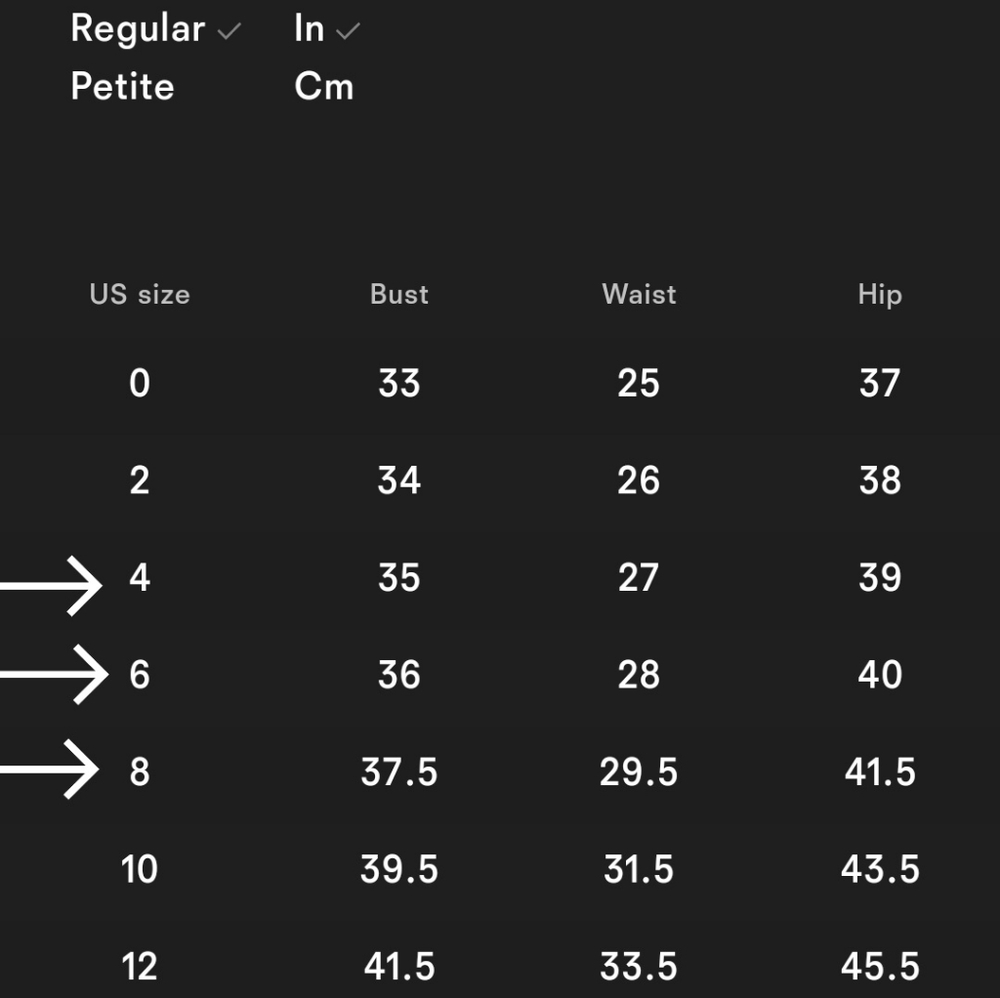The image size is (1000, 998).
Task: Switch to Petite sizing
Action: 122,86
